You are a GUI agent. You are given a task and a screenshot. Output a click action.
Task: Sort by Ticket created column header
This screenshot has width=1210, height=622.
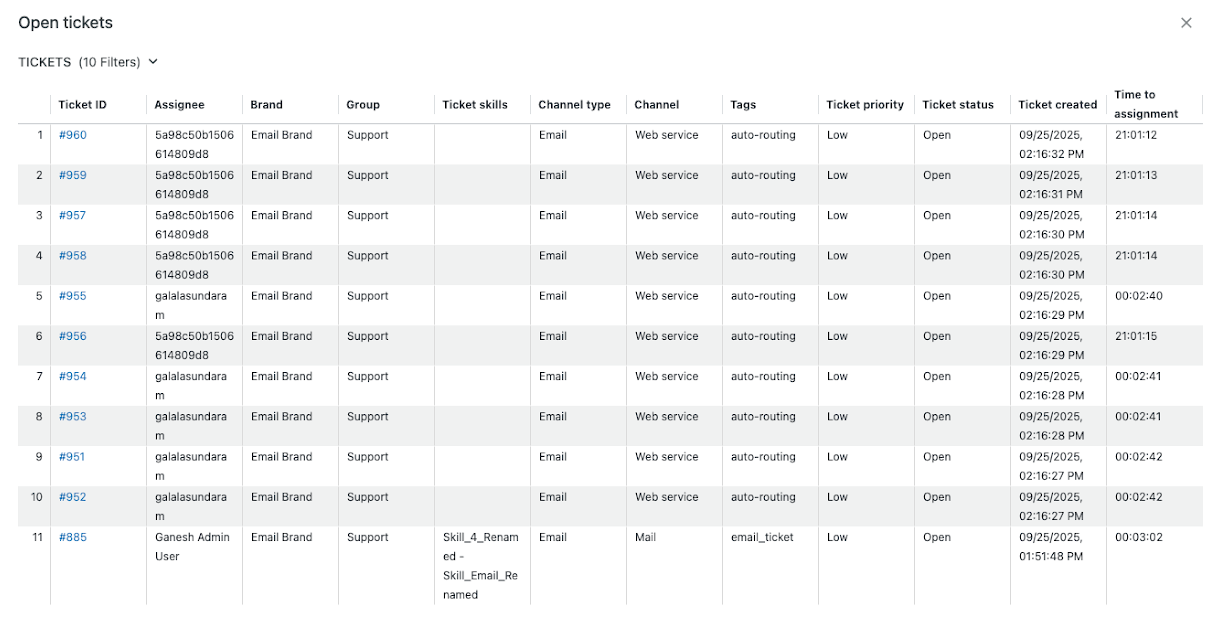pyautogui.click(x=1057, y=105)
